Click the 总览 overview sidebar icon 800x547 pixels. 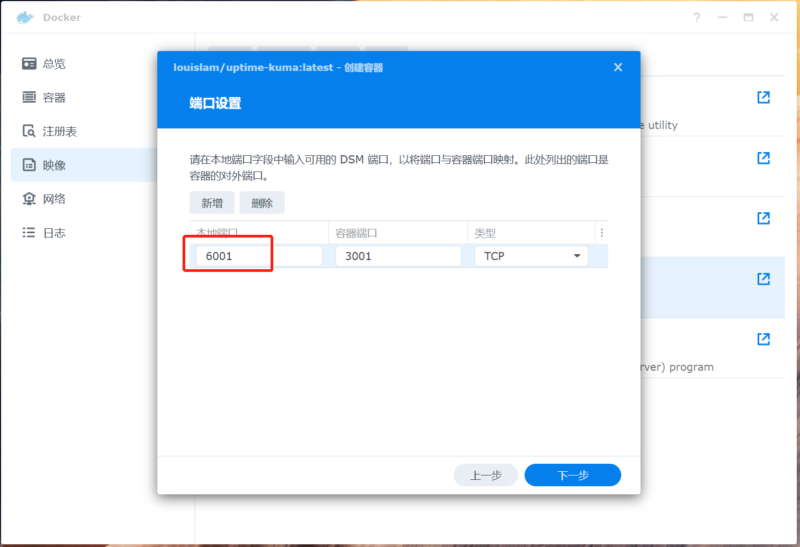tap(29, 63)
